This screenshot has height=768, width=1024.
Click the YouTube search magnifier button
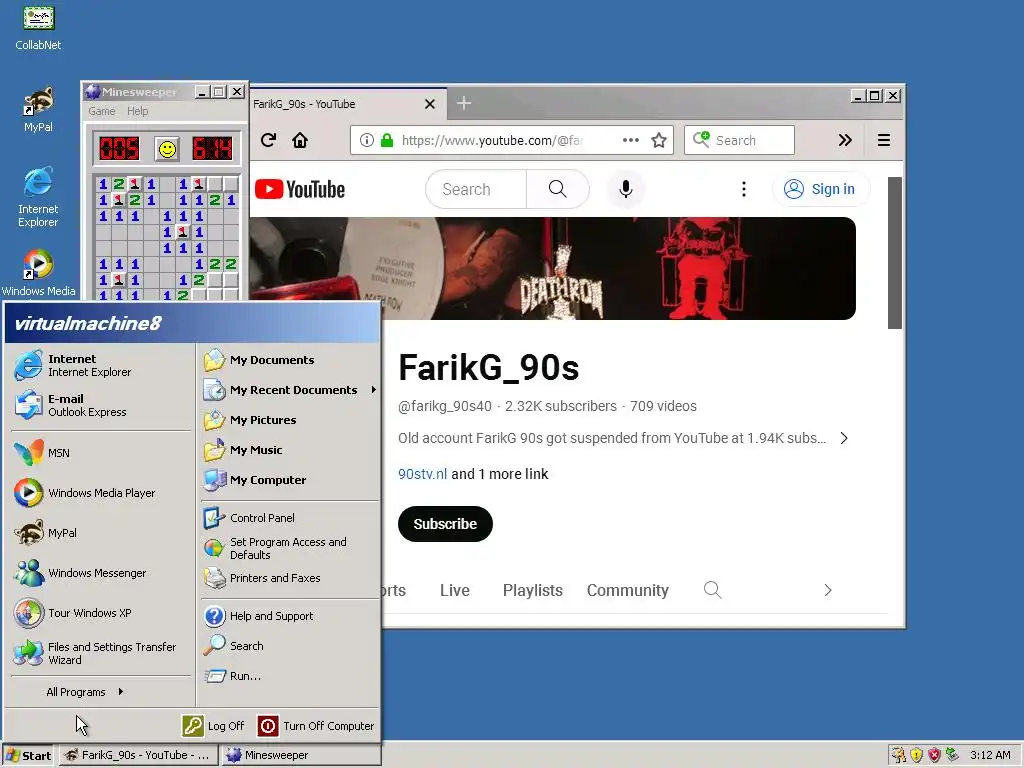557,189
